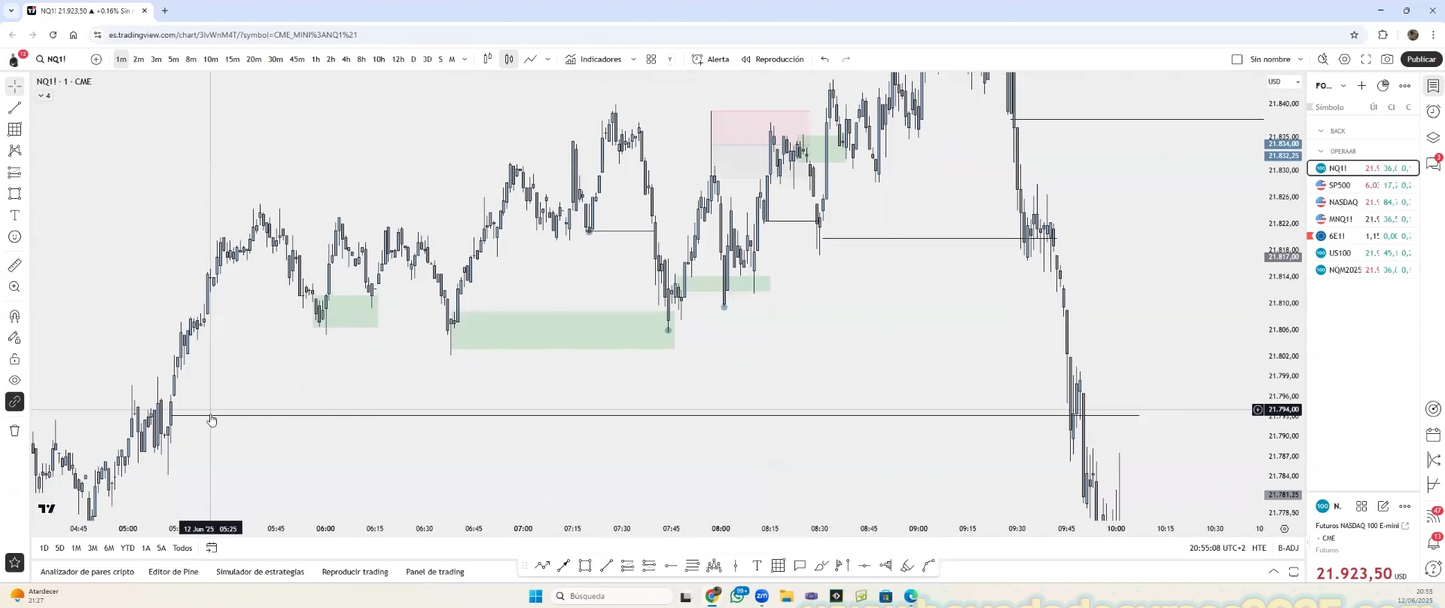Open the Indicadores menu
This screenshot has height=608, width=1445.
point(601,59)
